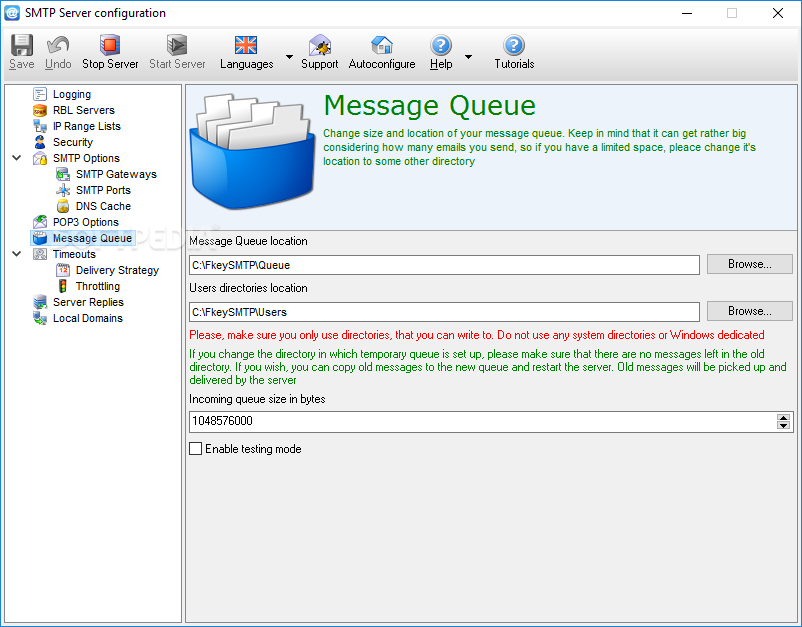Collapse the SMTP Options tree node
The width and height of the screenshot is (802, 627).
click(x=16, y=158)
